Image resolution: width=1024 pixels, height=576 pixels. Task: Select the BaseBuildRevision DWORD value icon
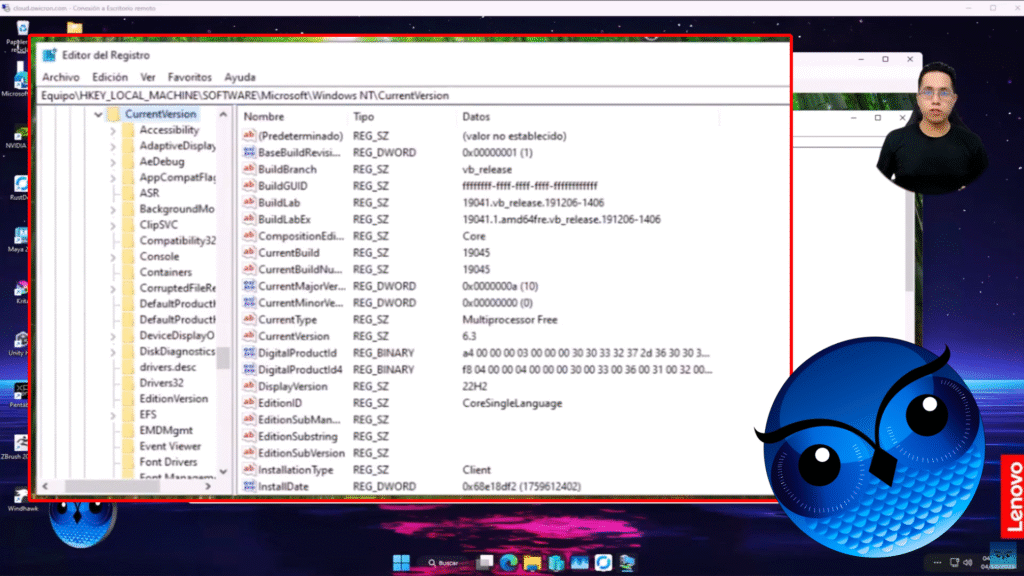pyautogui.click(x=250, y=152)
